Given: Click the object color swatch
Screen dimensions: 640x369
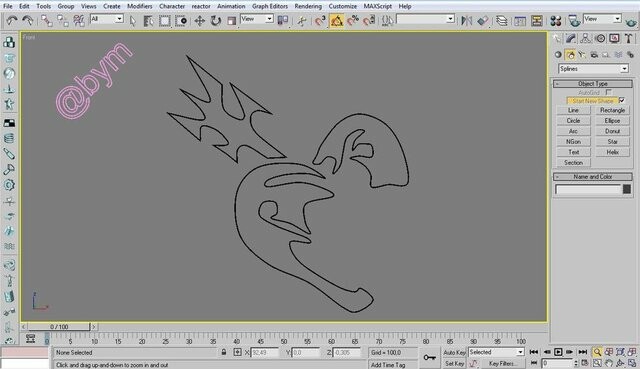Looking at the screenshot, I should (x=627, y=189).
